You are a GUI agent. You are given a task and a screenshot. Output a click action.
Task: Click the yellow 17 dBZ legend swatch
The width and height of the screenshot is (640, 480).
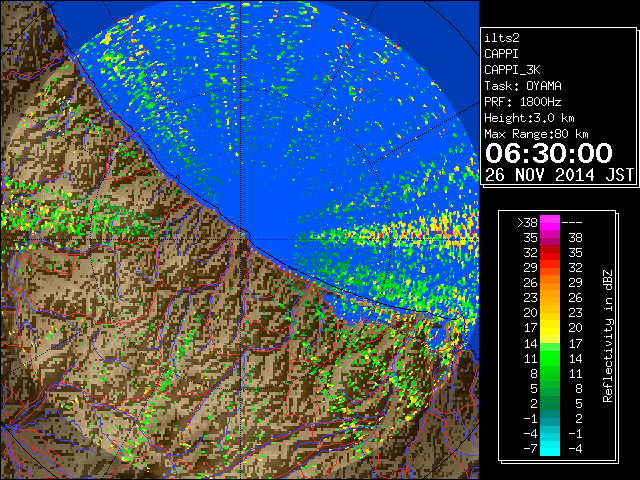pos(550,328)
